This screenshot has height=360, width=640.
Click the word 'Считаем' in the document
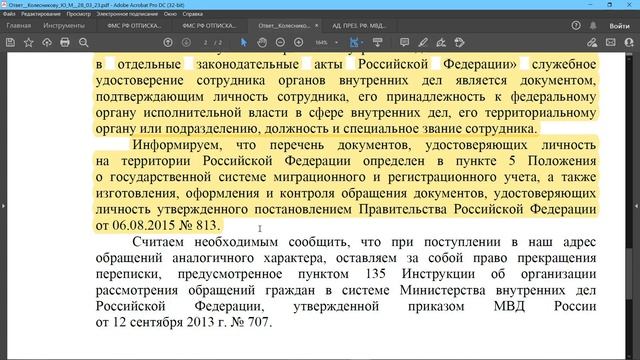158,242
